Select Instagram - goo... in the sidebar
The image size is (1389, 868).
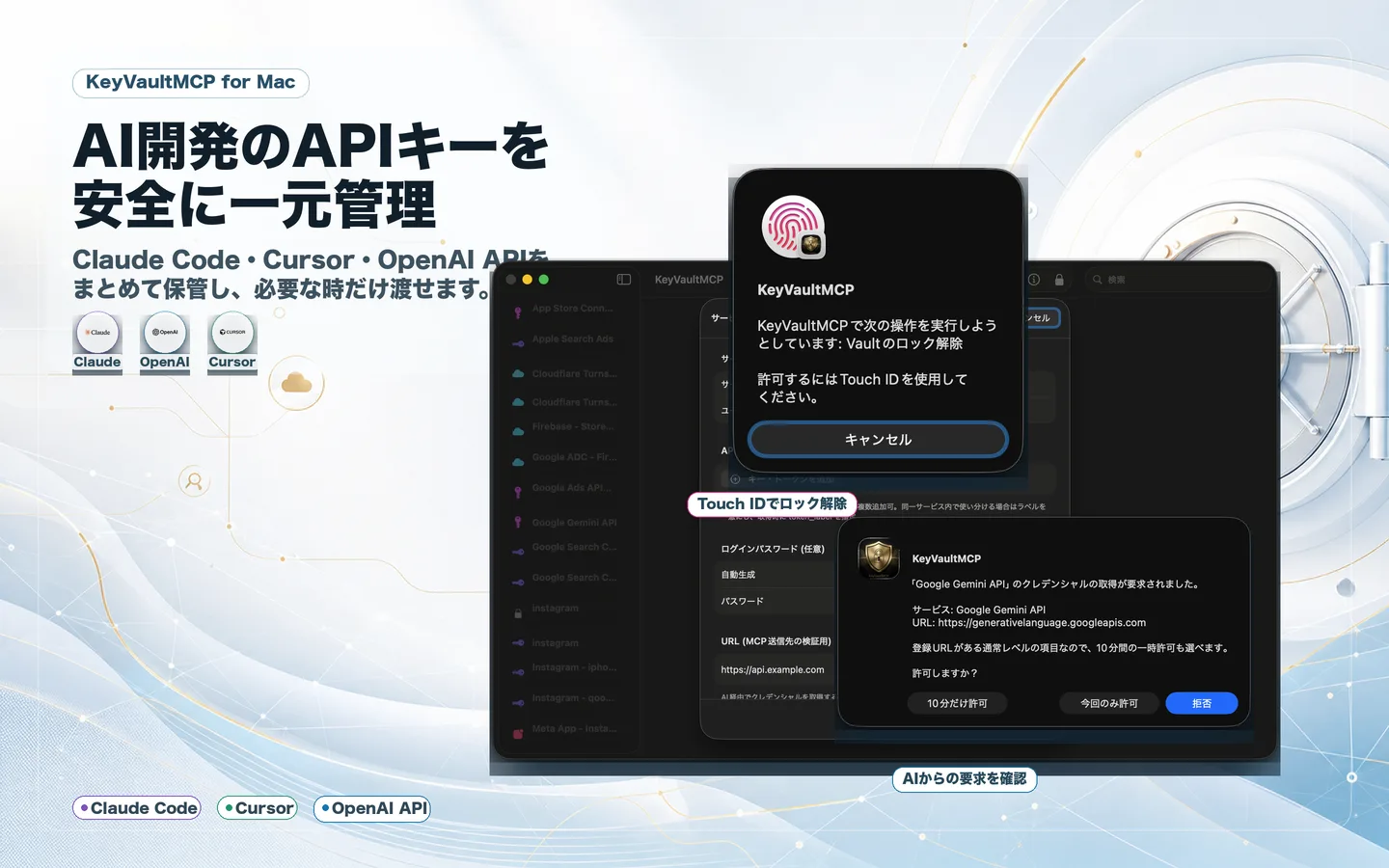(573, 698)
